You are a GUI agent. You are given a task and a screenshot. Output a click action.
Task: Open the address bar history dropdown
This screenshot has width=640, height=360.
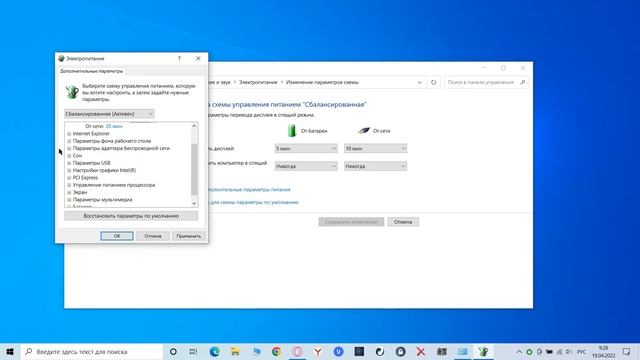coord(420,82)
